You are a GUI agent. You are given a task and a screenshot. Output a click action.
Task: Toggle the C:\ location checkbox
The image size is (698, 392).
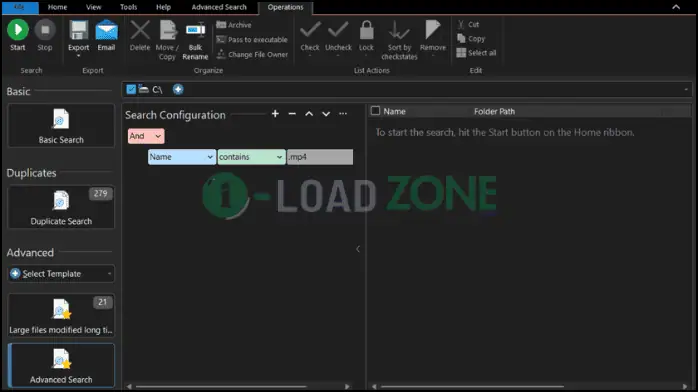[x=131, y=89]
